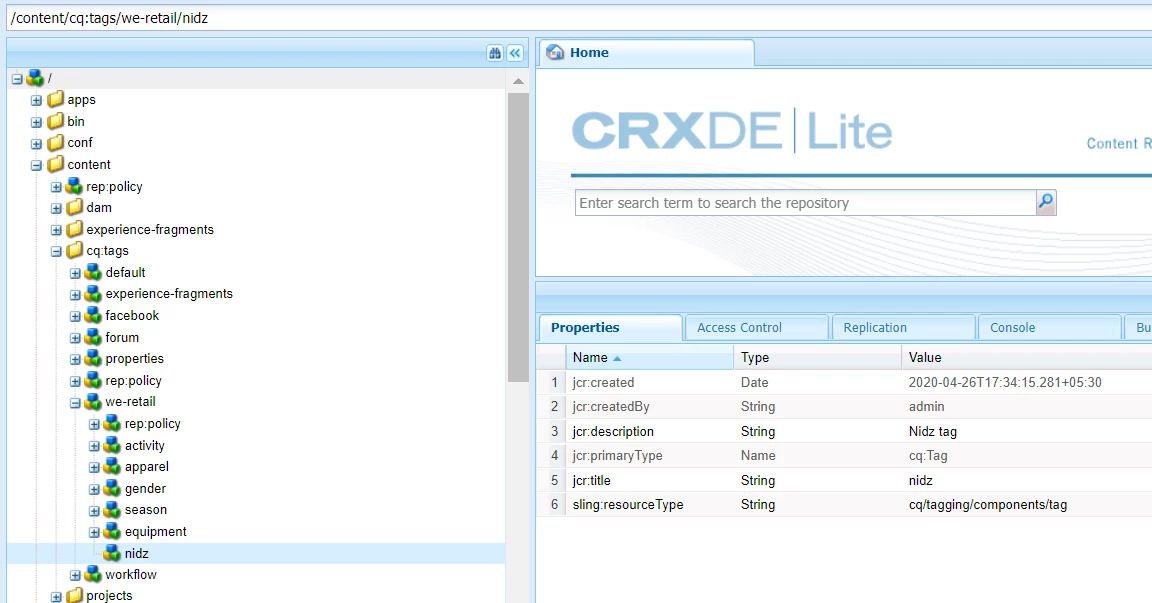Click the cq:tags folder icon
Image resolution: width=1152 pixels, height=603 pixels.
[74, 251]
